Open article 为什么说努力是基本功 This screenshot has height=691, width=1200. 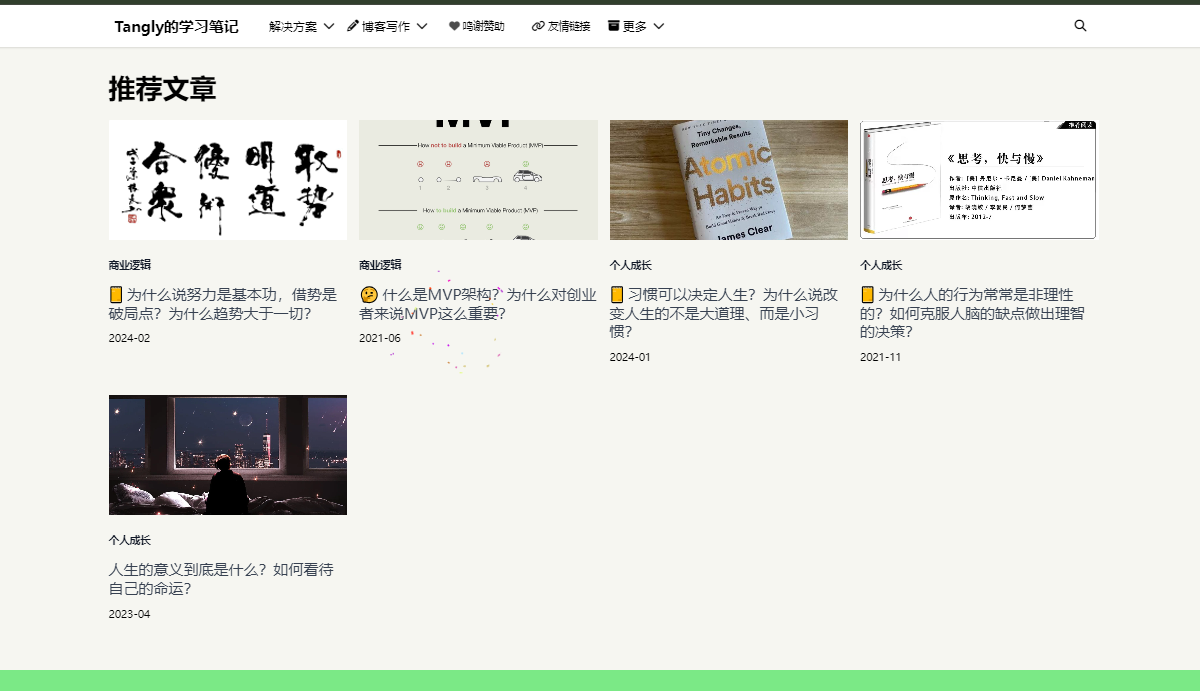[x=223, y=304]
